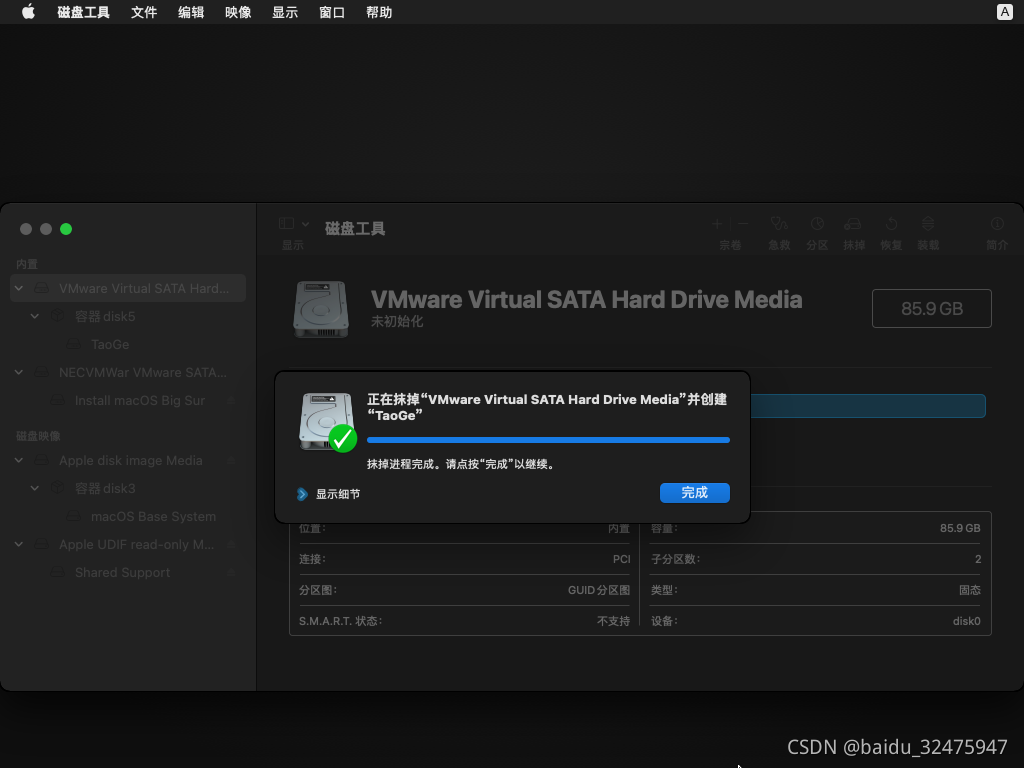Select TaoGe volume in sidebar

[x=110, y=345]
